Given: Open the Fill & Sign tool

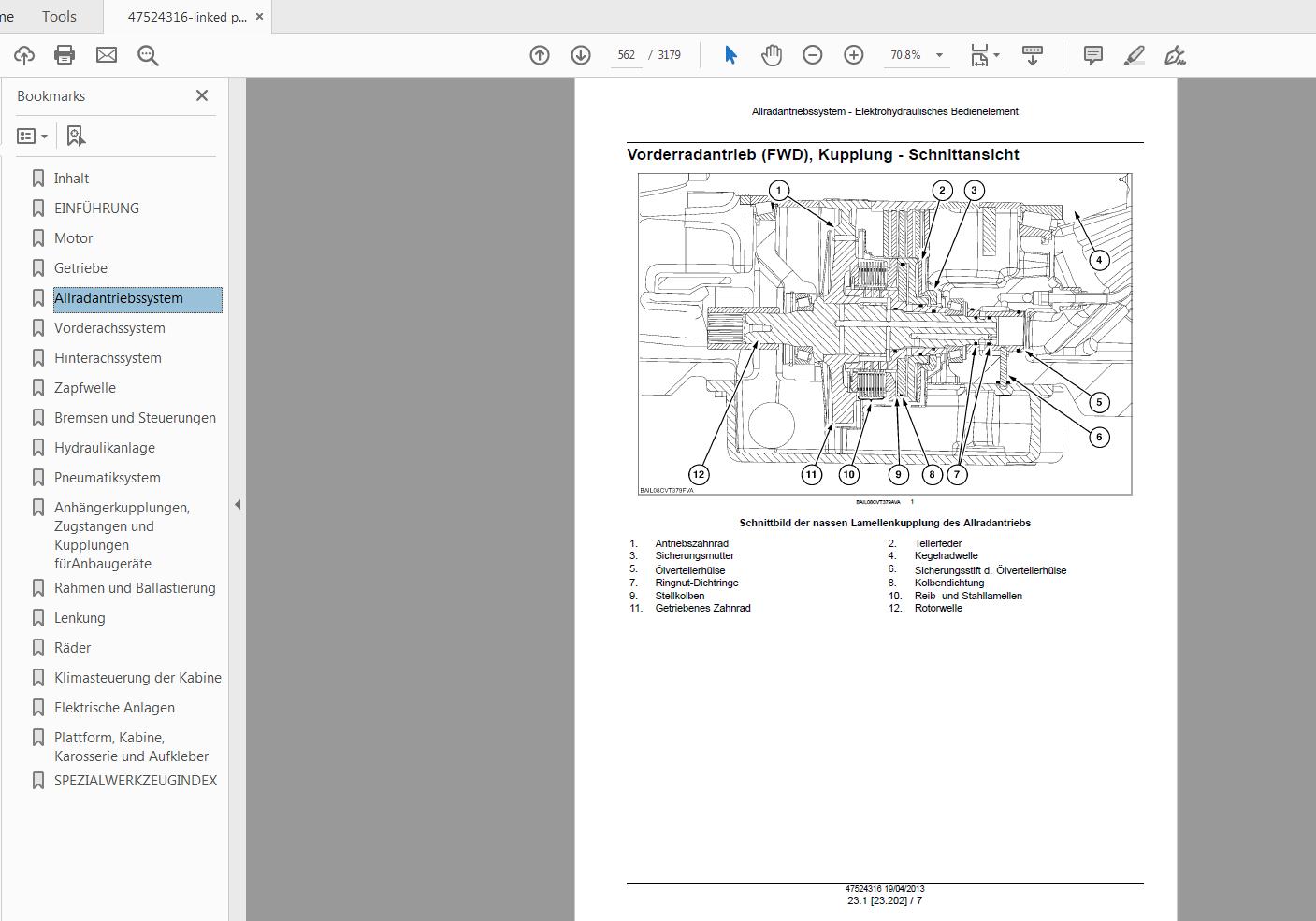Looking at the screenshot, I should coord(1176,55).
